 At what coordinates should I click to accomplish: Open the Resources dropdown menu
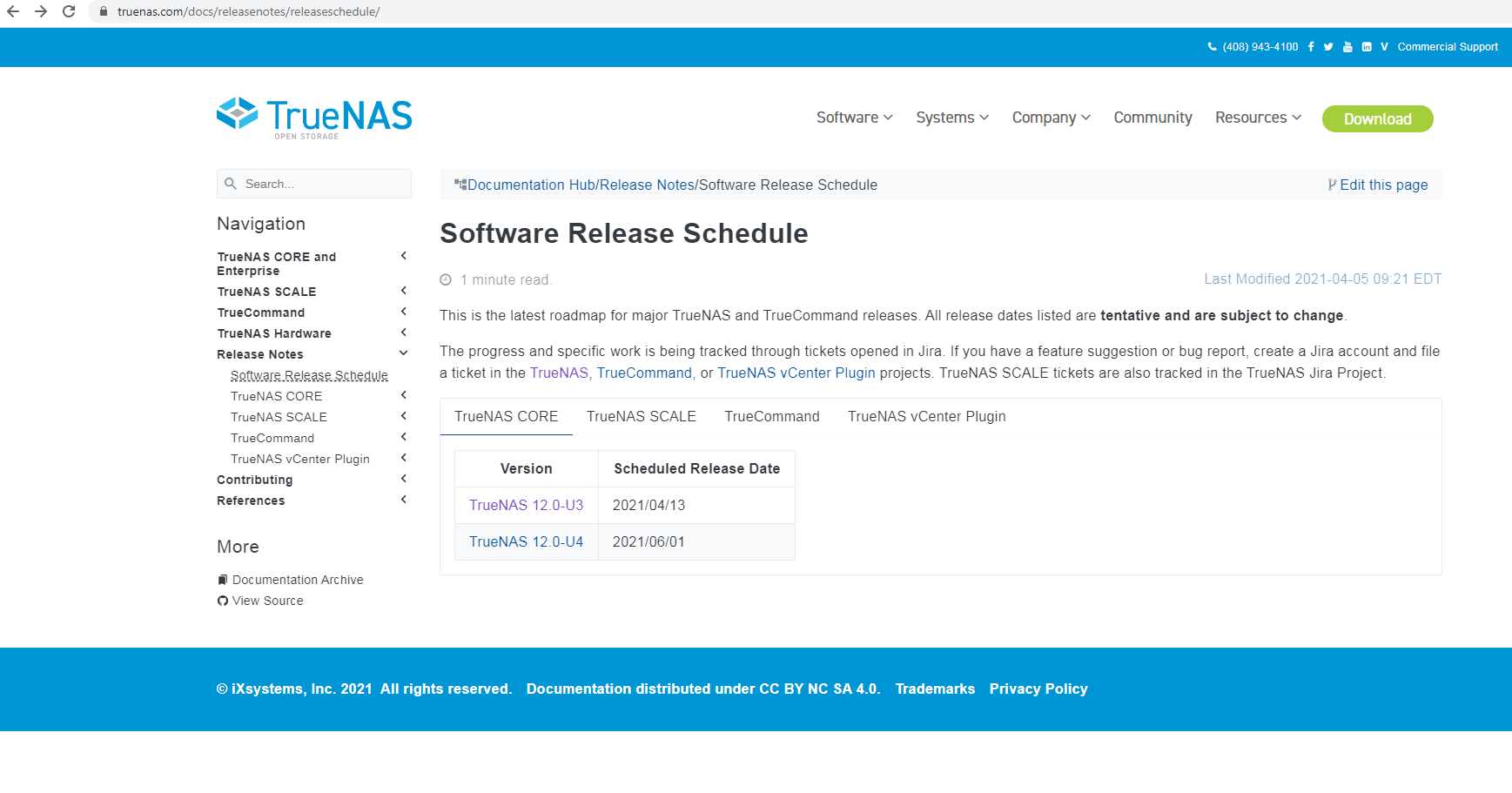[1258, 118]
